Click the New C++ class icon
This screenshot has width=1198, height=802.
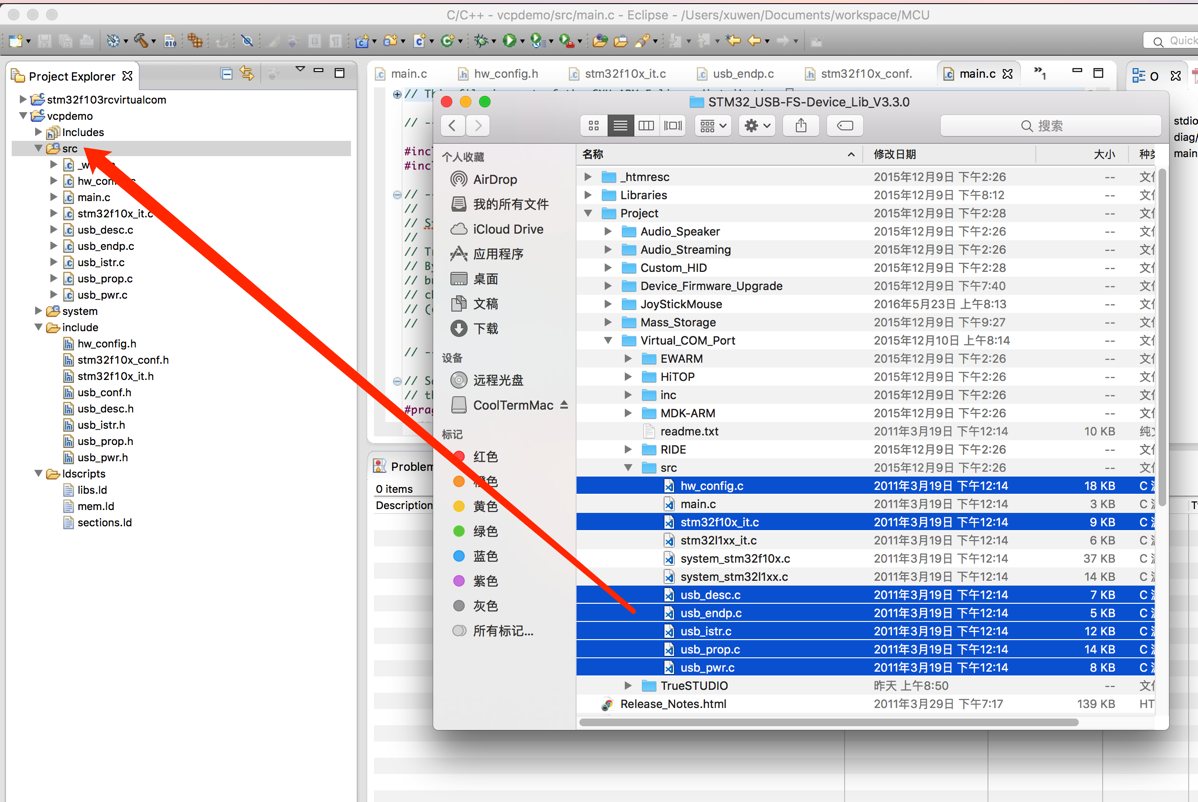click(448, 40)
